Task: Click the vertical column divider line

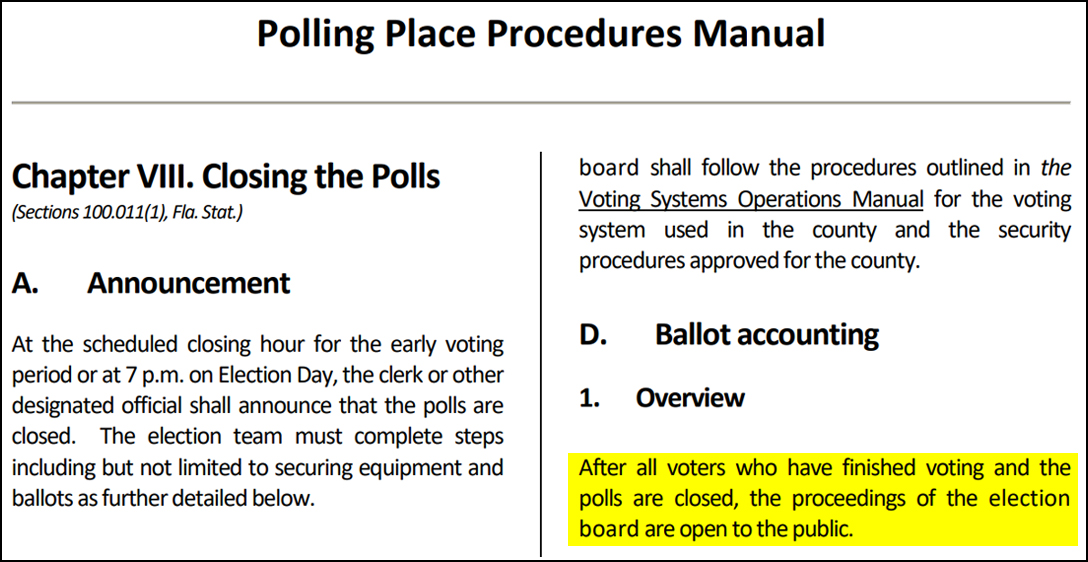Action: (541, 352)
